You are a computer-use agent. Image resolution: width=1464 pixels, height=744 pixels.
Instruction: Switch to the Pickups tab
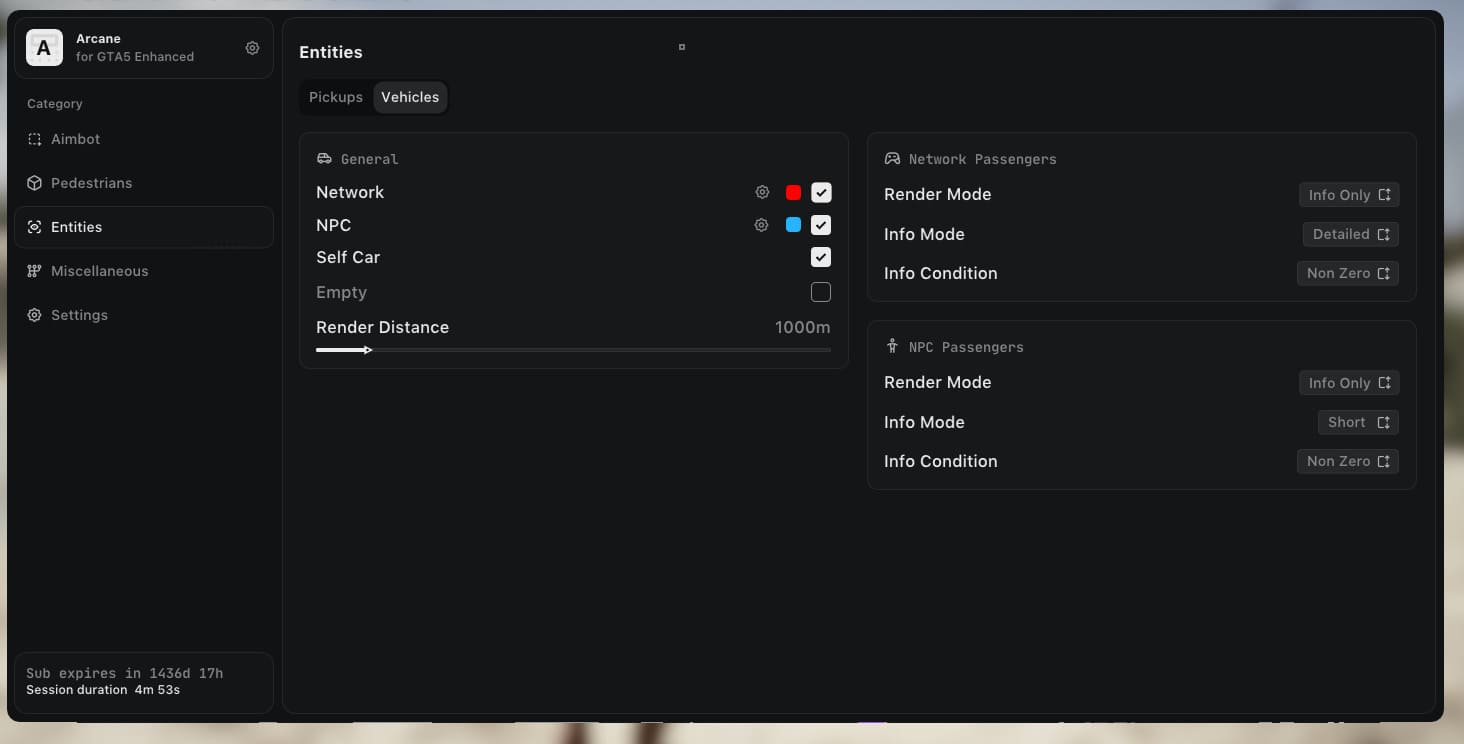[x=336, y=97]
